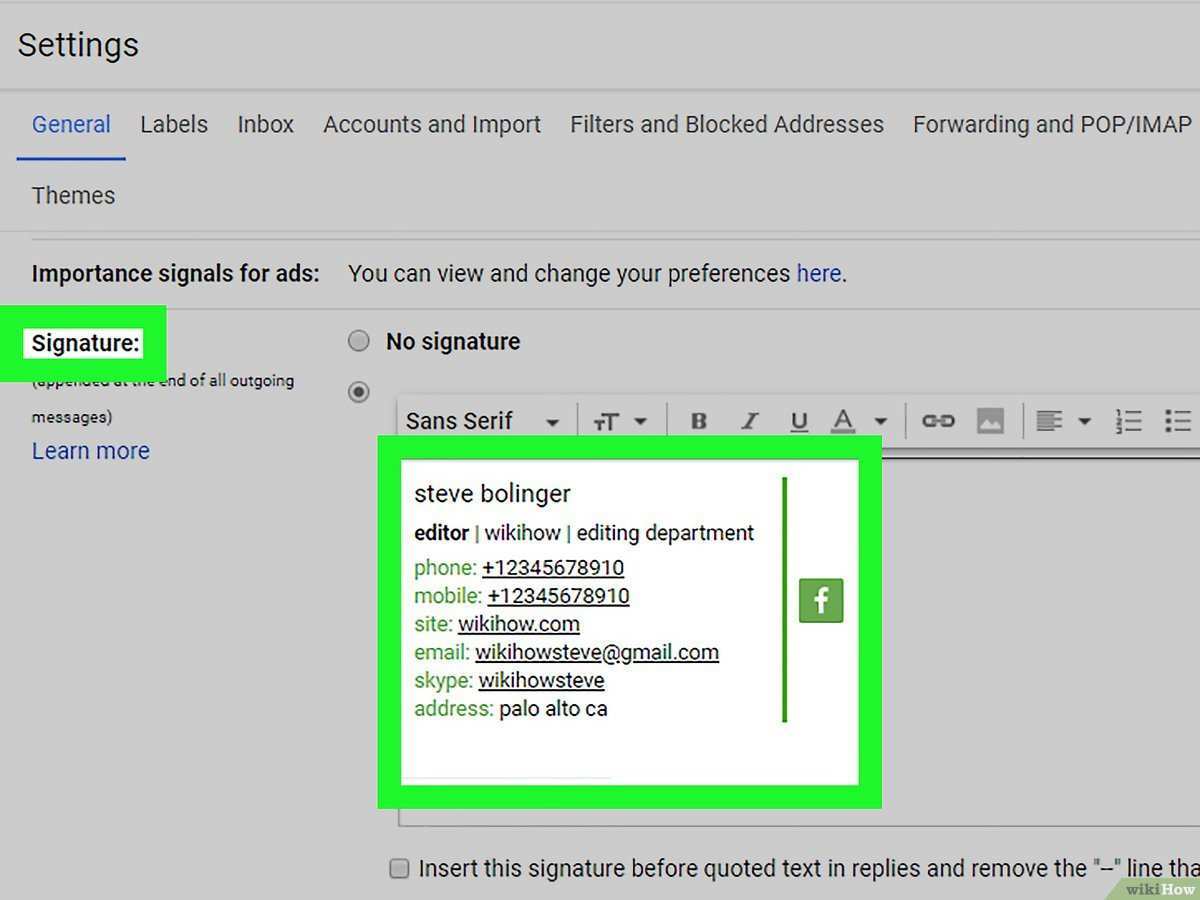This screenshot has height=900, width=1200.
Task: Select the No signature radio button
Action: pyautogui.click(x=358, y=342)
